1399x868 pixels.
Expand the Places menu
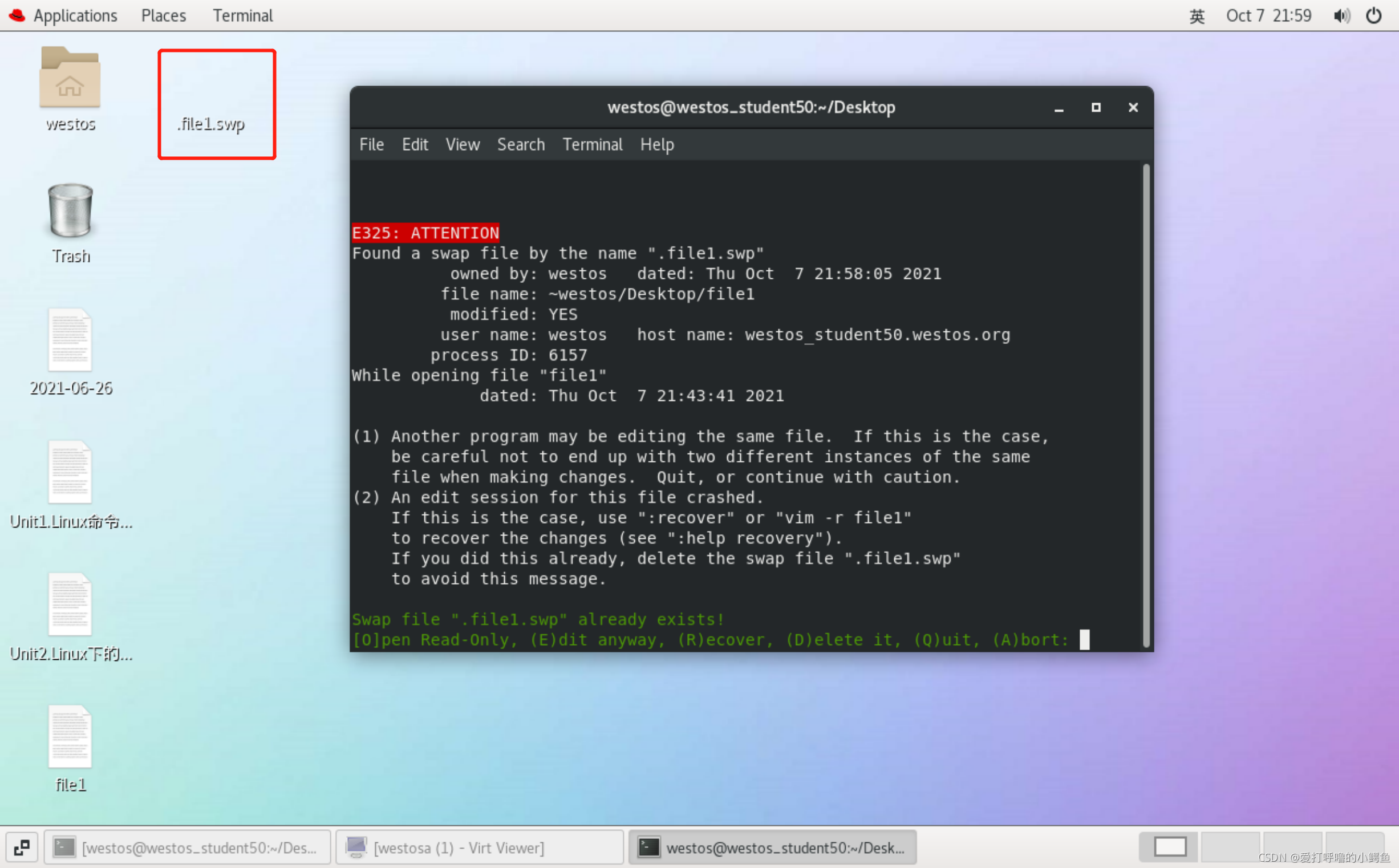tap(164, 15)
